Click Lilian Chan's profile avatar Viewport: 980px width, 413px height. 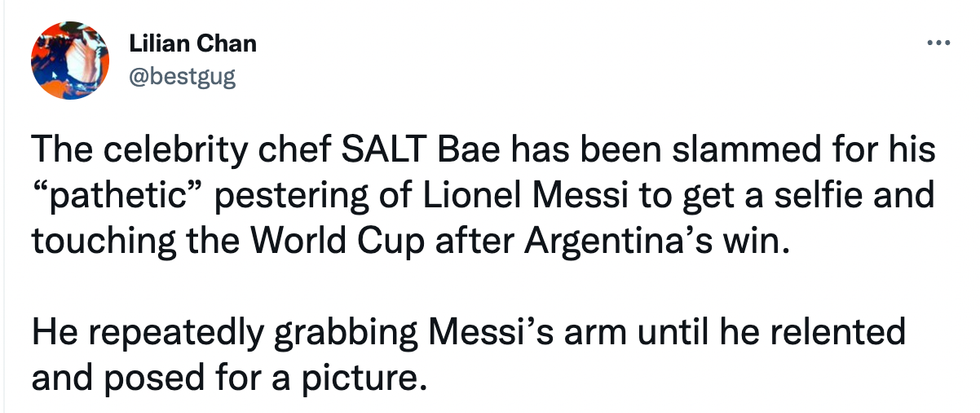coord(71,60)
